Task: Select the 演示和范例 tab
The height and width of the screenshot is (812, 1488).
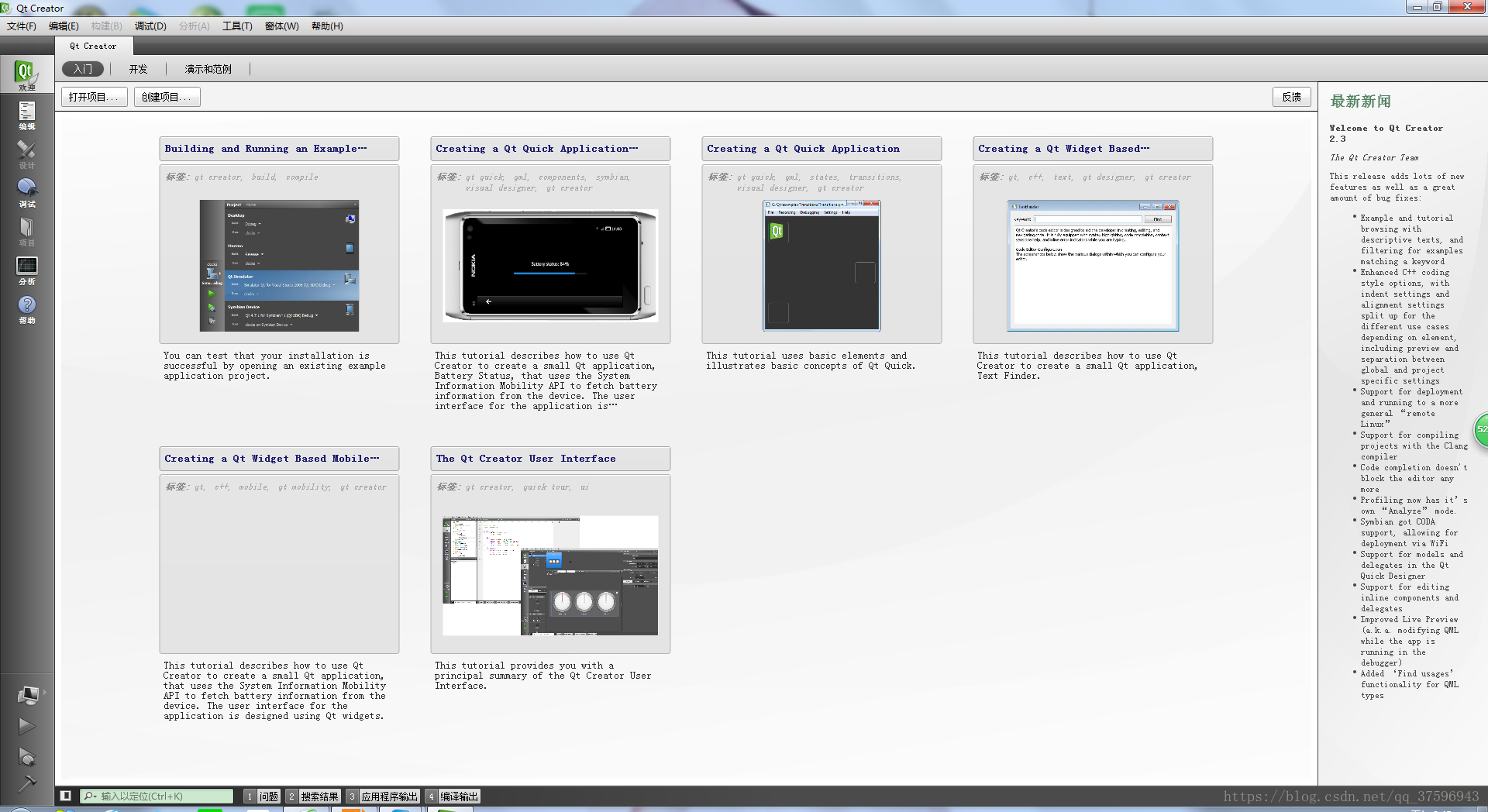Action: coord(208,69)
